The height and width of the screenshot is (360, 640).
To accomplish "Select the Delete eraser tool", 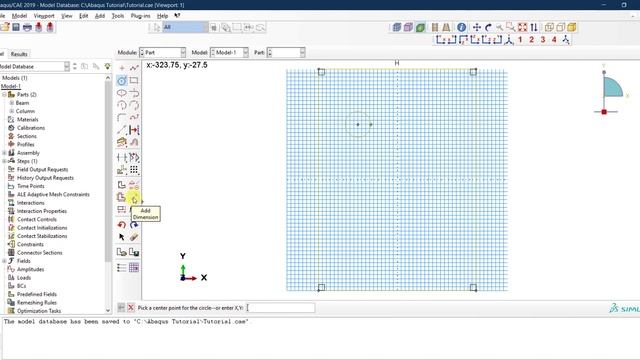I will tap(134, 237).
